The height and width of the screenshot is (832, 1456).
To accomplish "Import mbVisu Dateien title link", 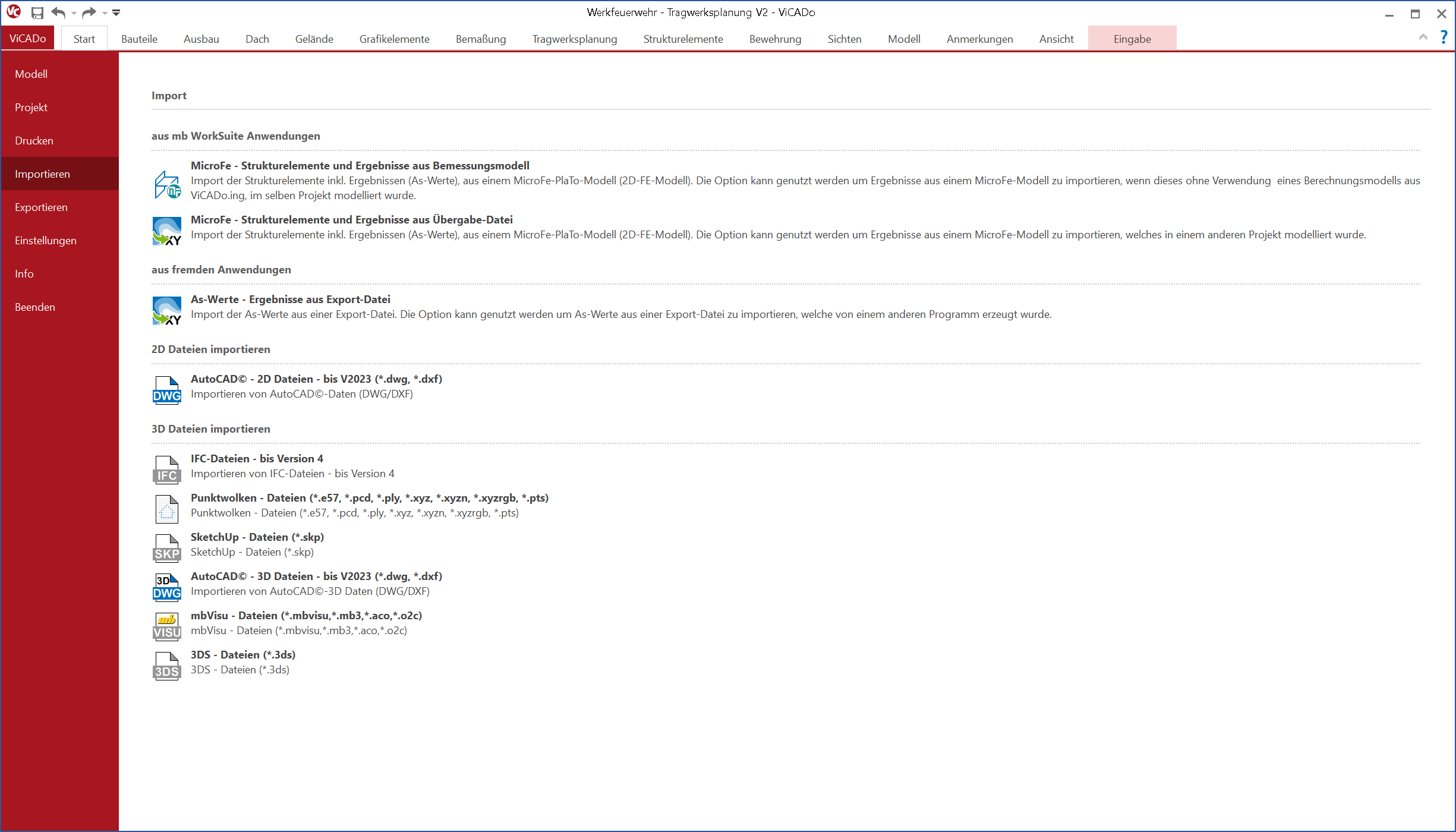I will (x=307, y=616).
